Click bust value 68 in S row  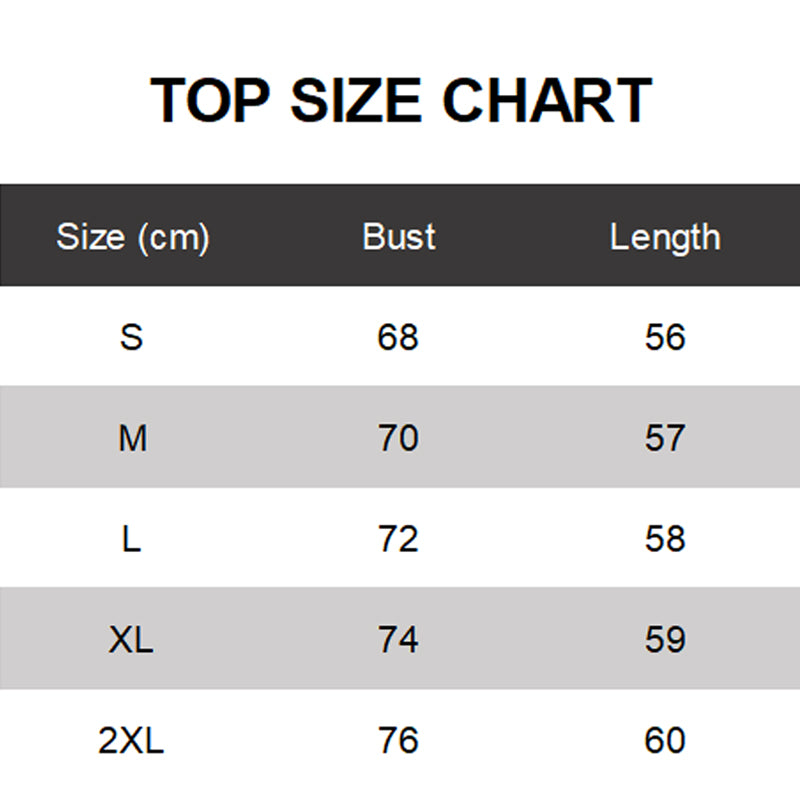pos(398,337)
